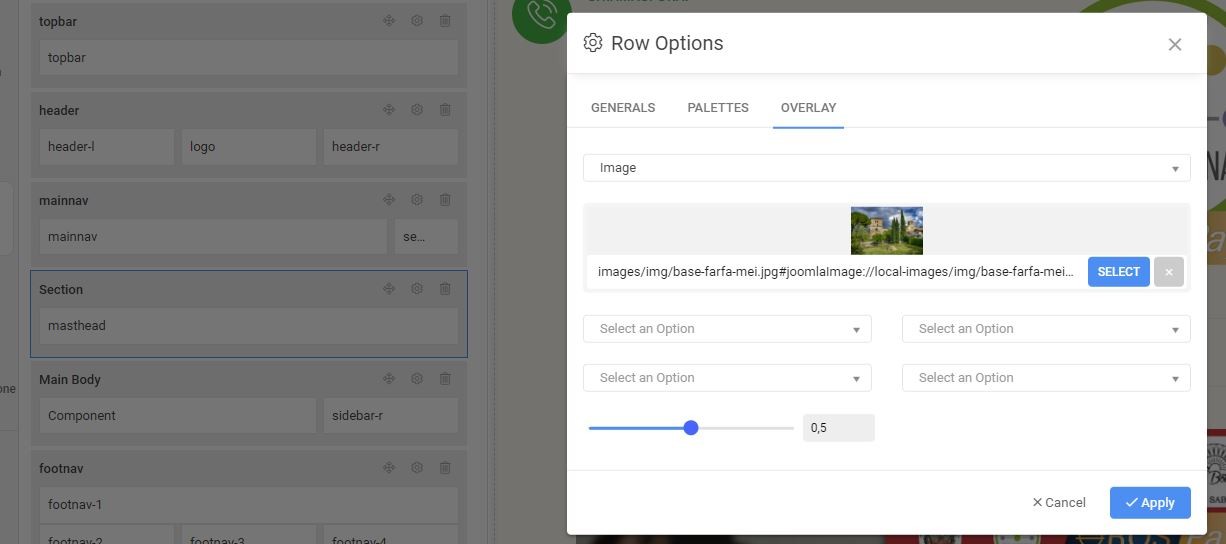
Task: Click the trash icon on the Section row
Action: 445,289
